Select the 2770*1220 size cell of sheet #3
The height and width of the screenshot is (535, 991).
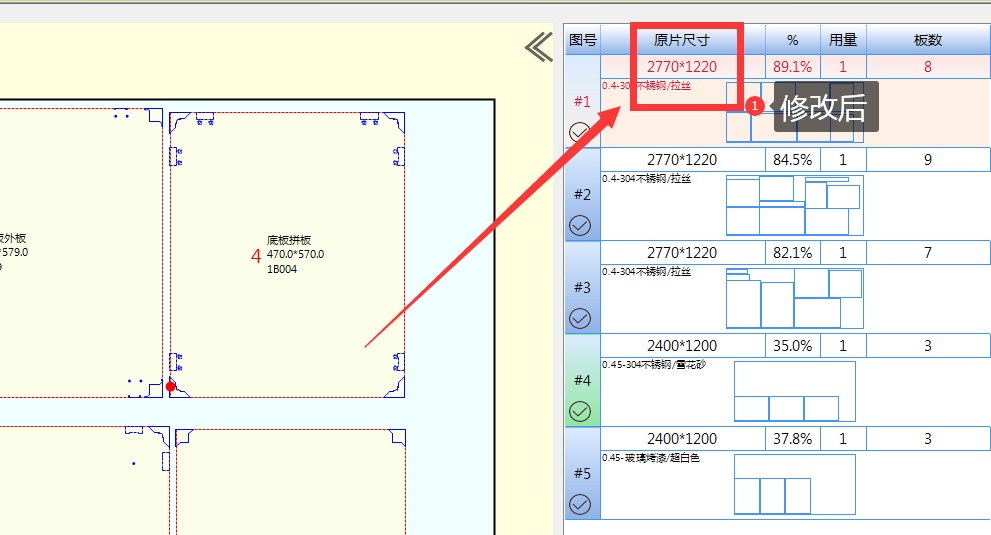pos(683,252)
